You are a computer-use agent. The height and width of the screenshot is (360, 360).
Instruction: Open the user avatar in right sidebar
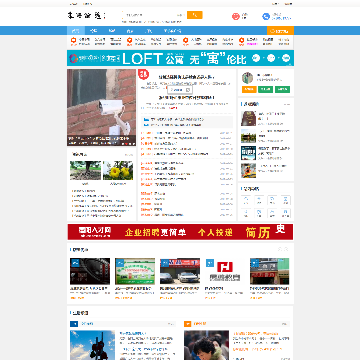[x=247, y=78]
